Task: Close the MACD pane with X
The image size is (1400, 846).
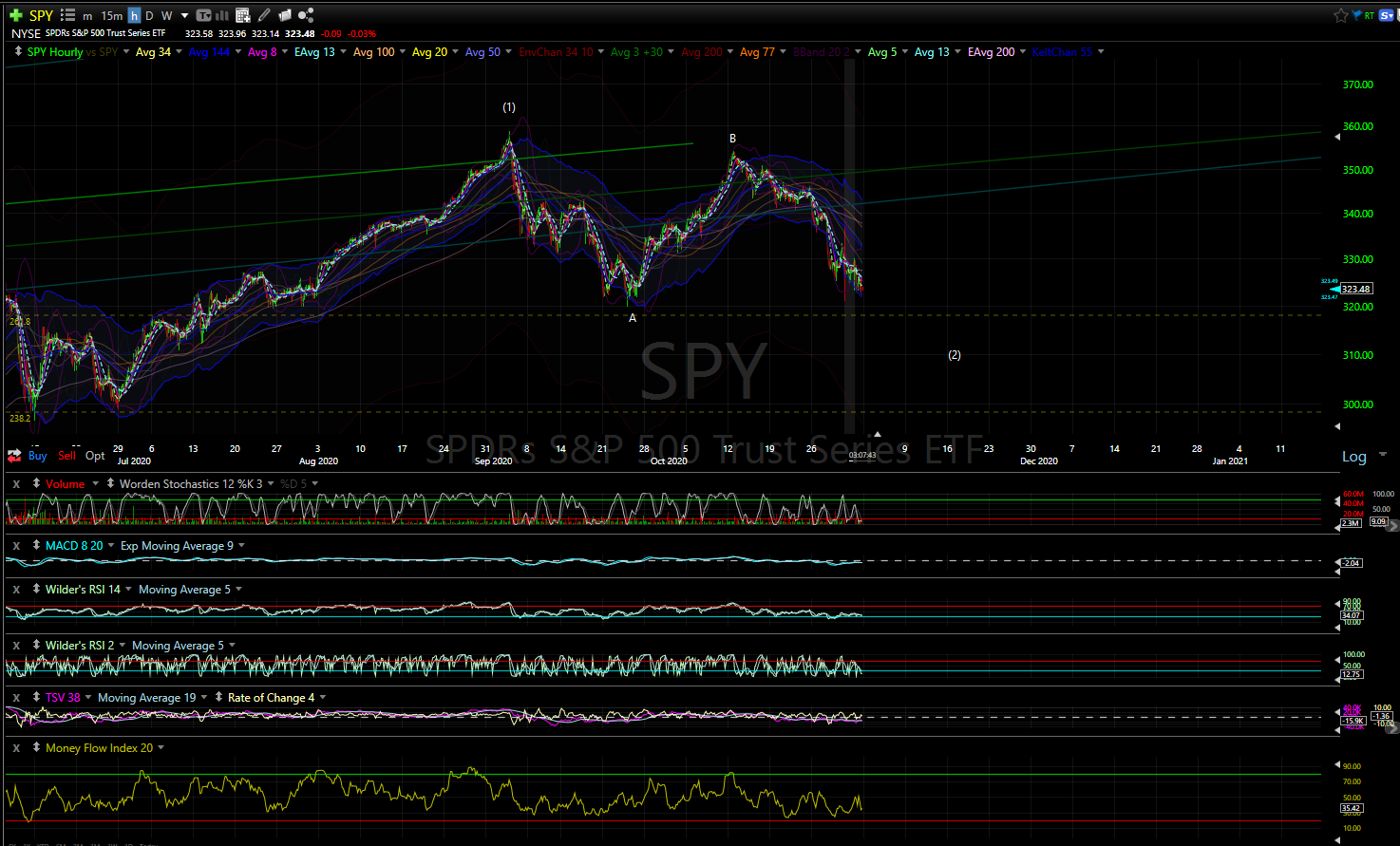Action: [16, 546]
